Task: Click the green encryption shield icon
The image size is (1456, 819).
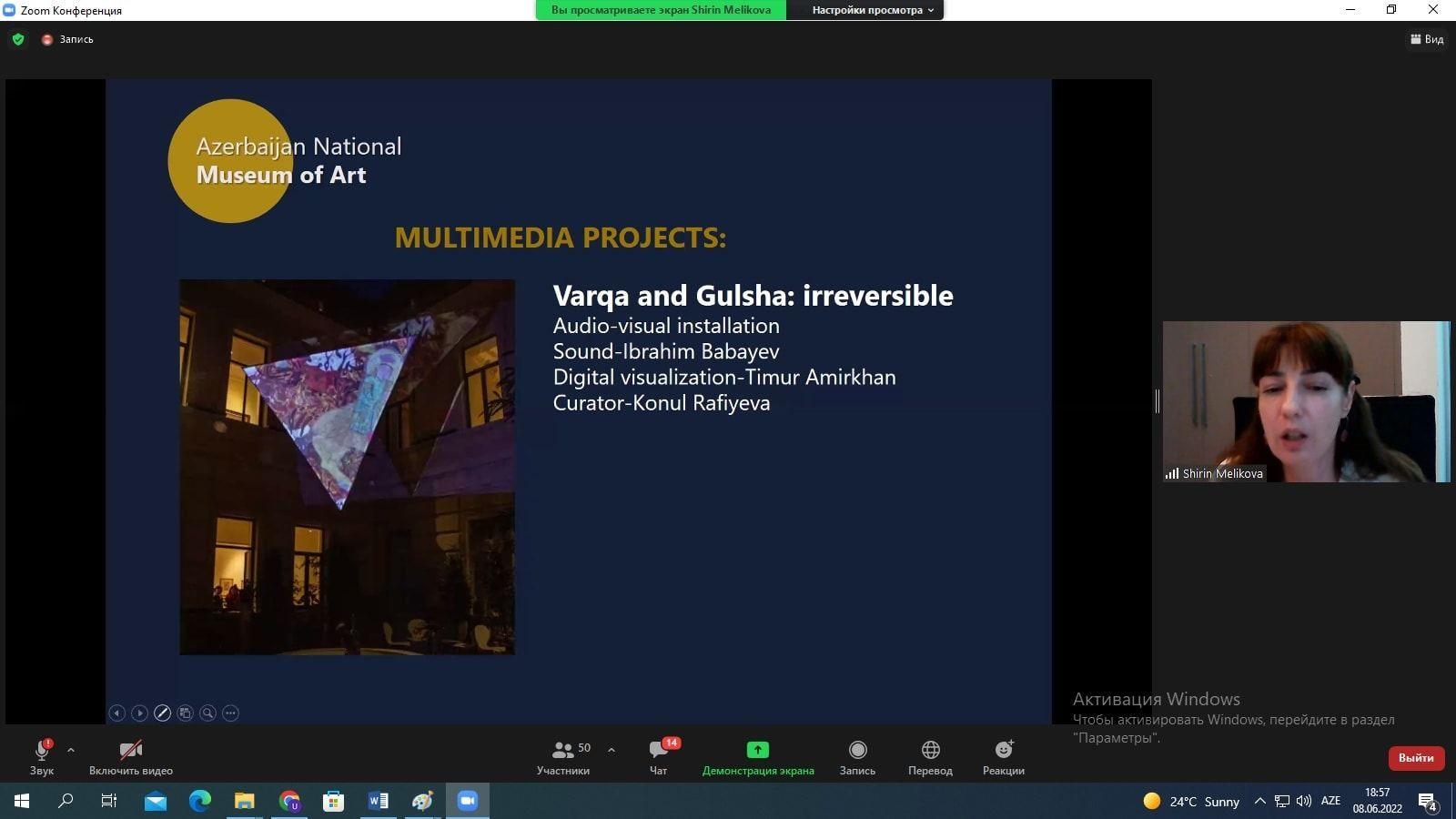Action: click(x=18, y=39)
